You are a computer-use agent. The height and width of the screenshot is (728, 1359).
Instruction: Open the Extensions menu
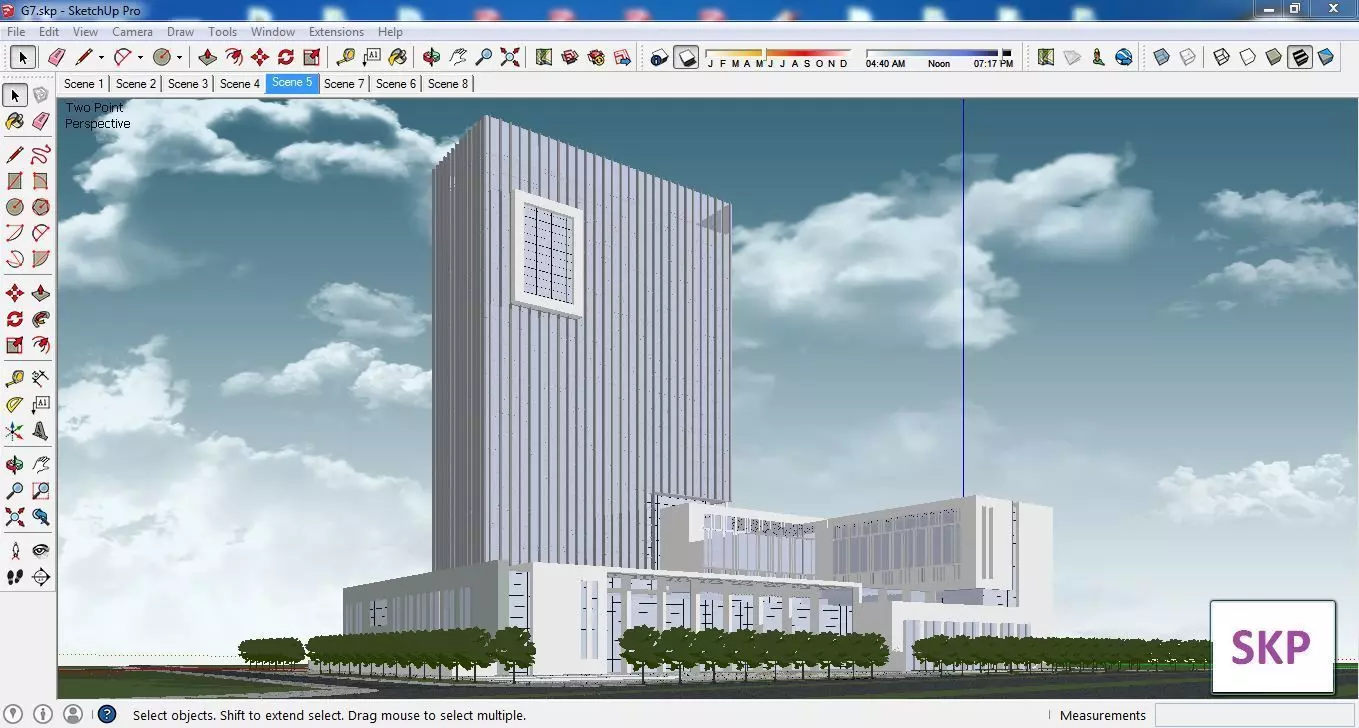[336, 32]
